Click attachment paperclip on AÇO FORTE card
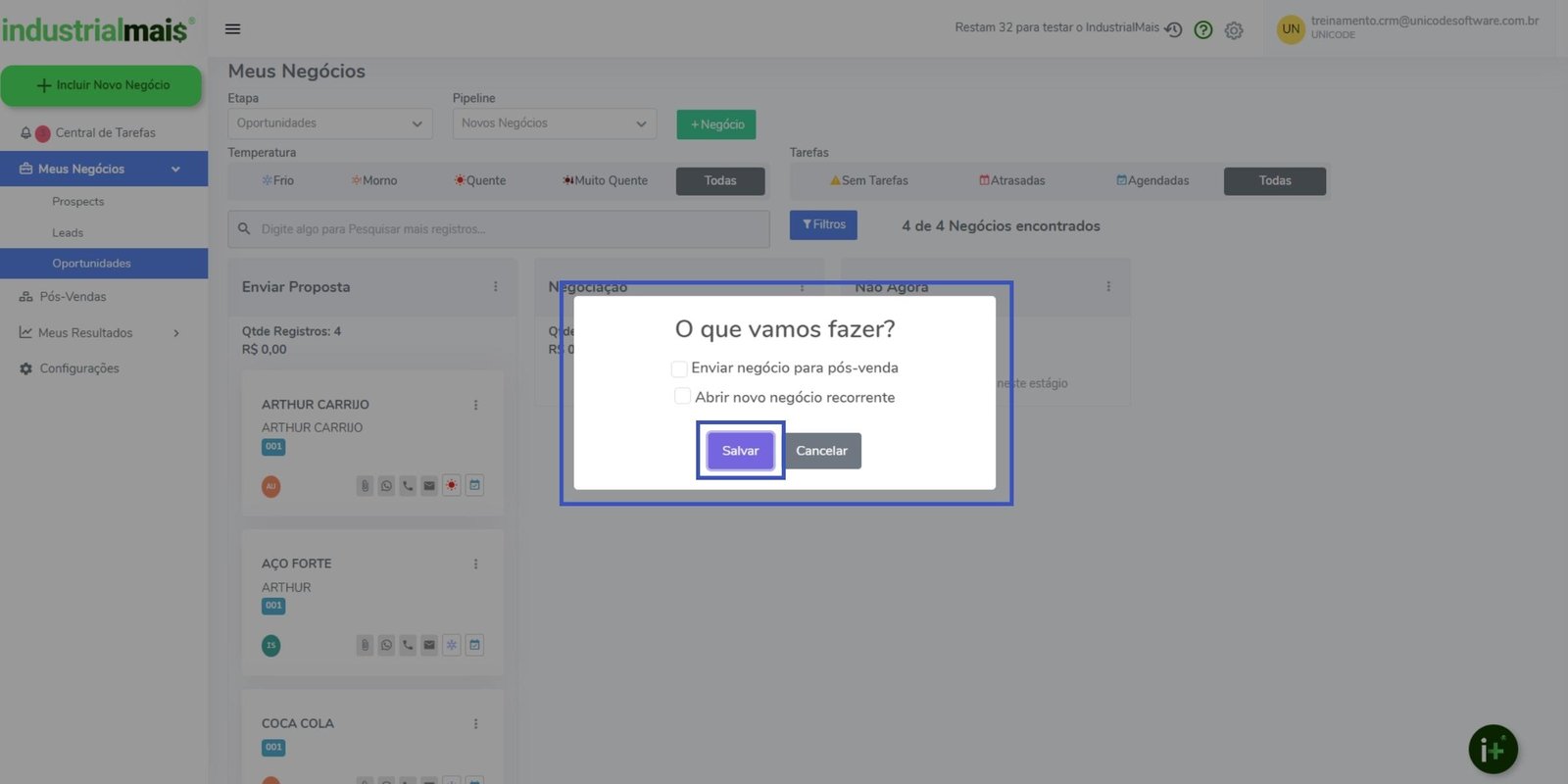This screenshot has width=1568, height=784. pos(365,645)
